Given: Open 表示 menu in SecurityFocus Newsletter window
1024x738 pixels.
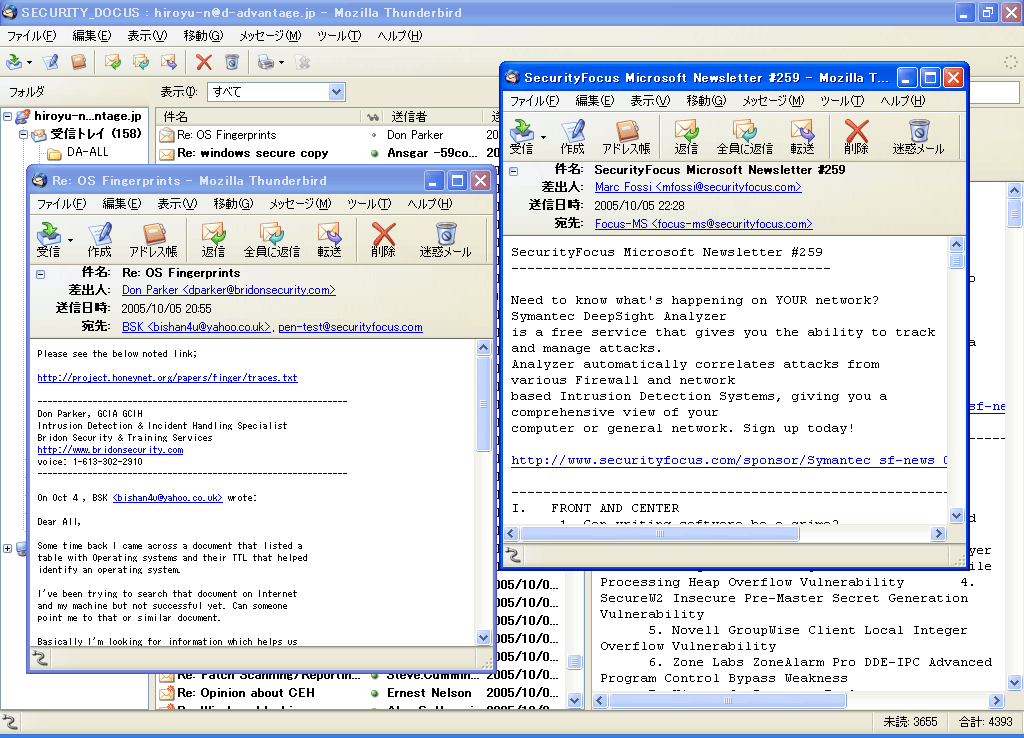Looking at the screenshot, I should (x=650, y=101).
